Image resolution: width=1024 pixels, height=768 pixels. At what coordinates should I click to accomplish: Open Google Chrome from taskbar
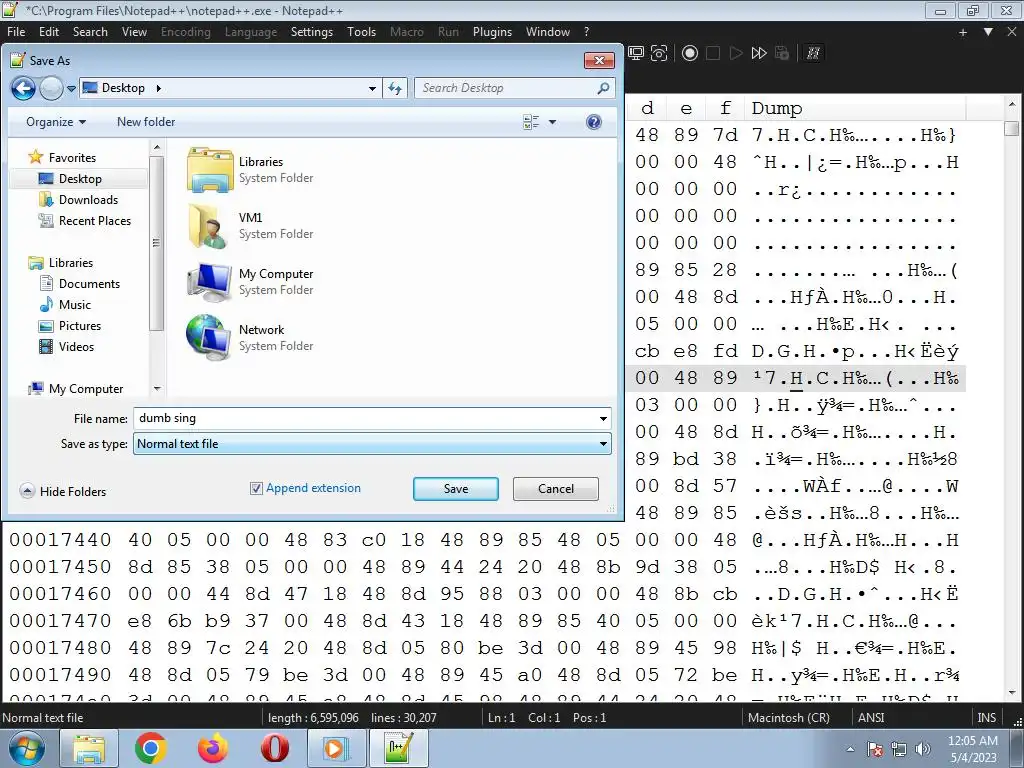(x=151, y=748)
